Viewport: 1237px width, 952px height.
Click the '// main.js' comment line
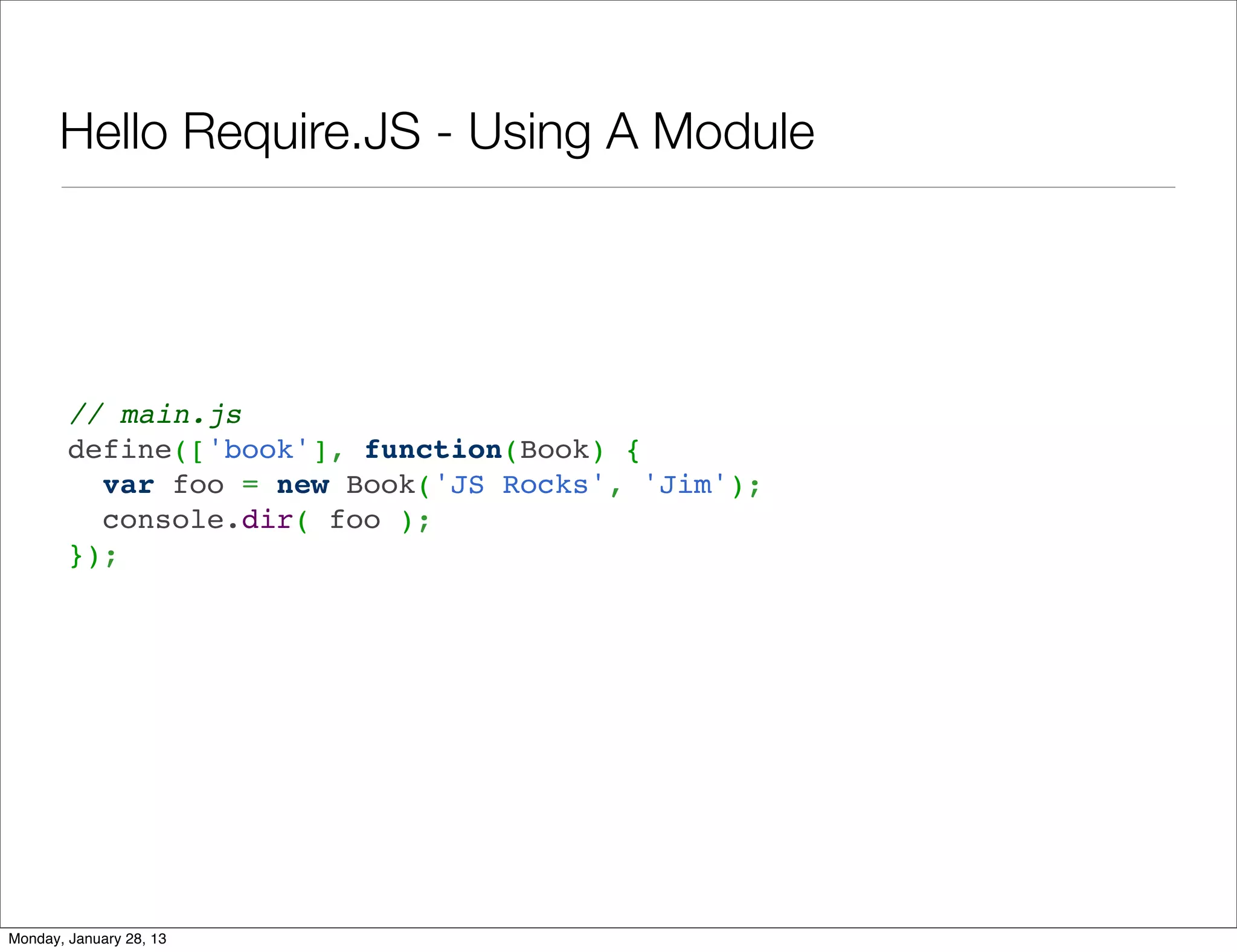coord(155,415)
